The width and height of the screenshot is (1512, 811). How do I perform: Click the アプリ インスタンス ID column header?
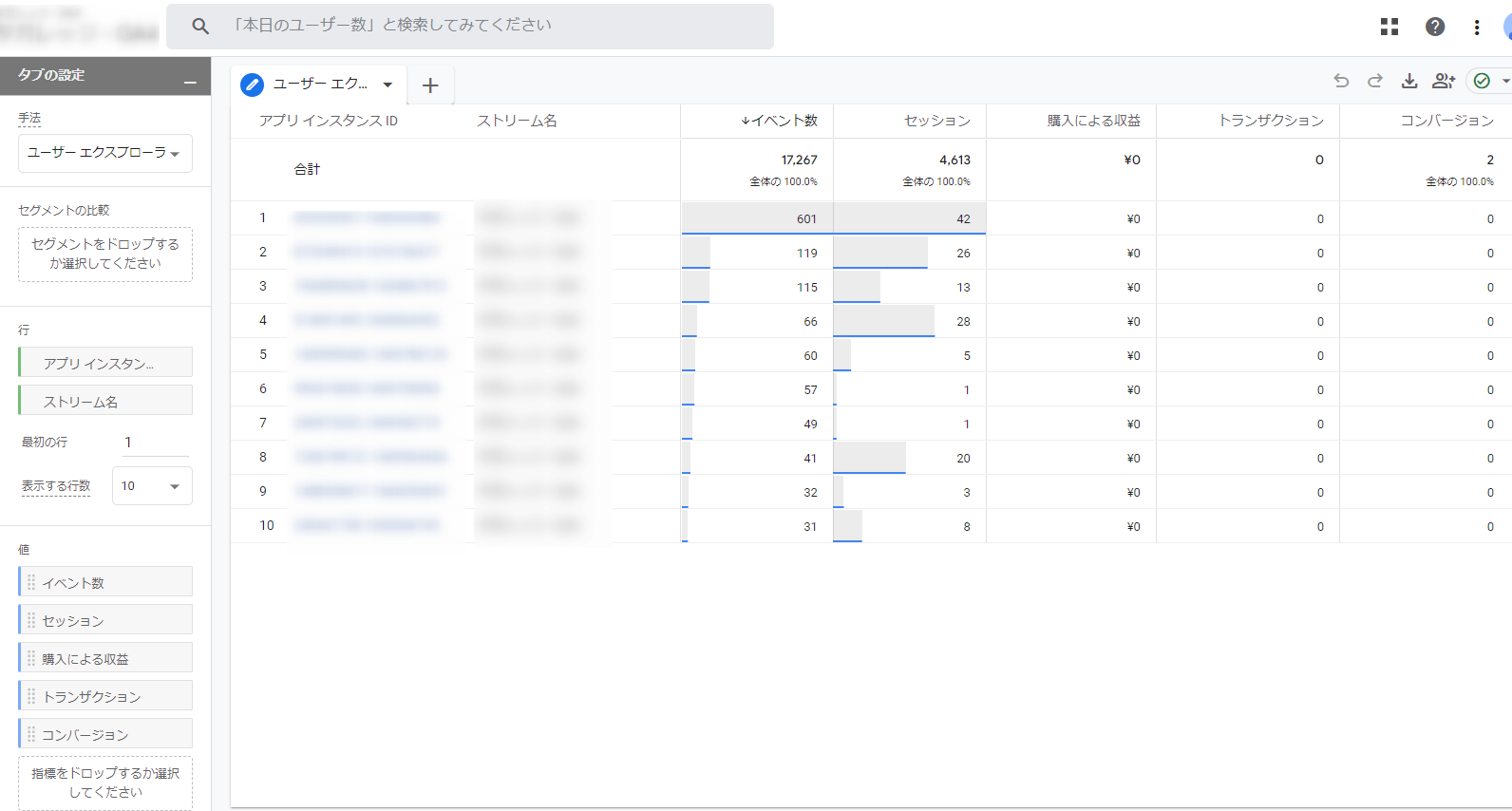(x=329, y=121)
